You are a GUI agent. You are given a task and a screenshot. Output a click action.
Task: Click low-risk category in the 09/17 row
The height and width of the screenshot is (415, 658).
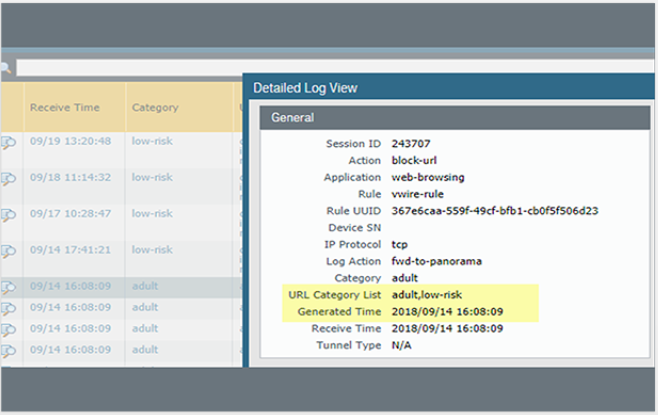click(152, 214)
